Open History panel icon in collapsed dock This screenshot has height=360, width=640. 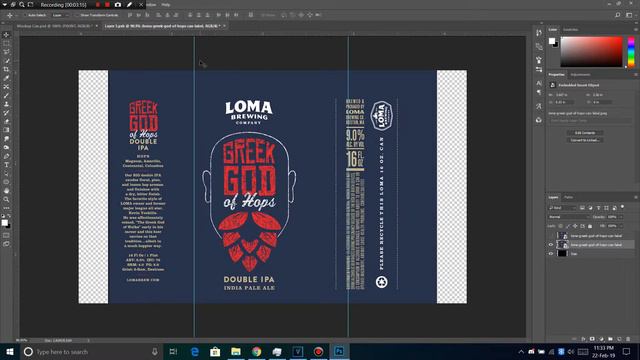click(539, 33)
